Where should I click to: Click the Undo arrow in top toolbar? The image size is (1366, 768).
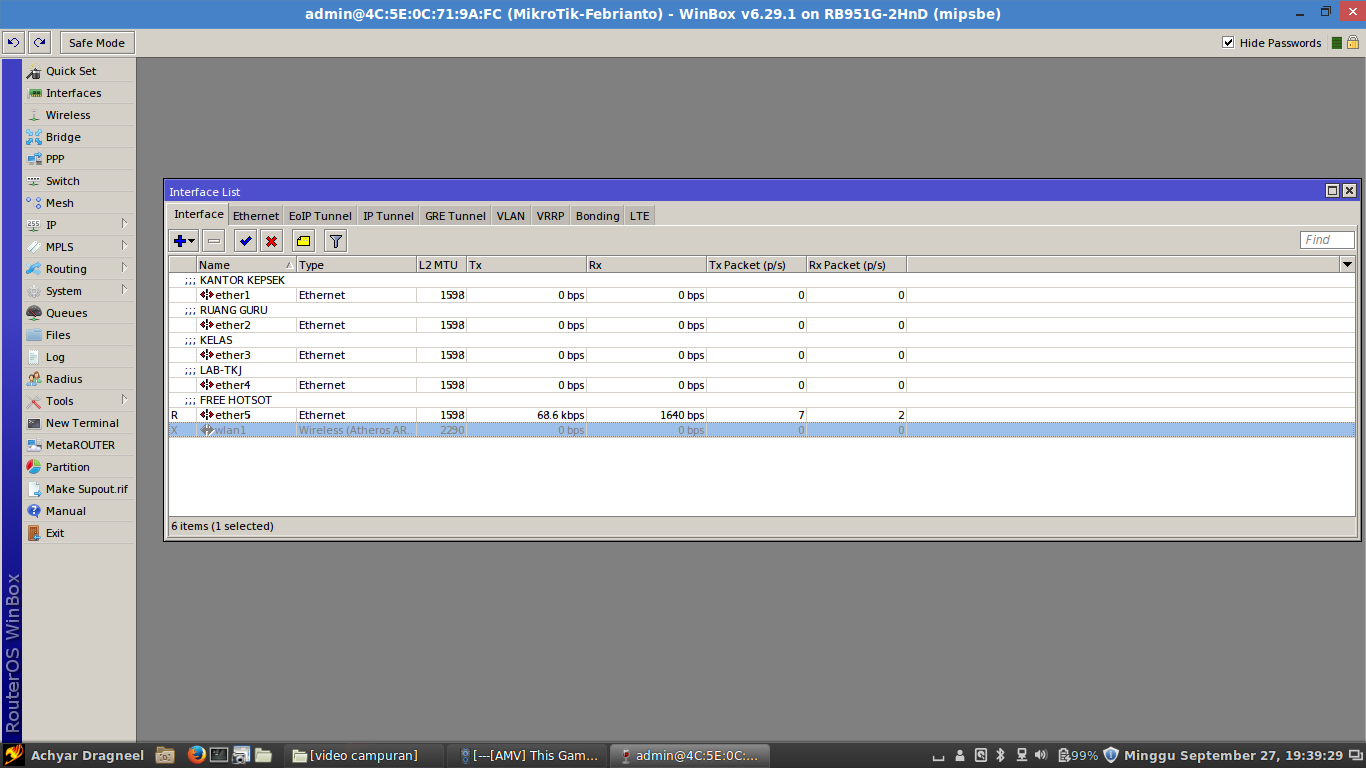(x=14, y=43)
